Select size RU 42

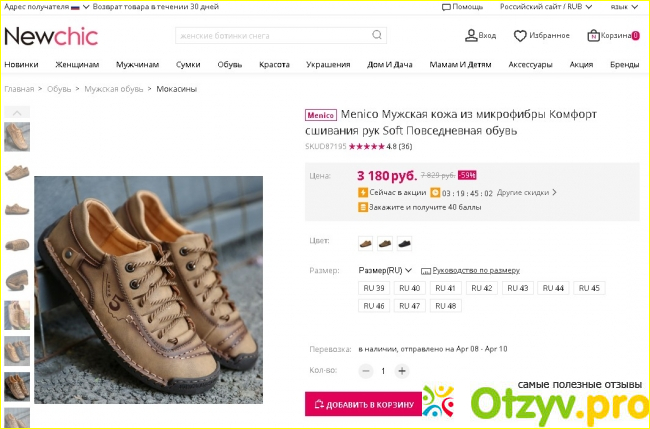[x=481, y=288]
